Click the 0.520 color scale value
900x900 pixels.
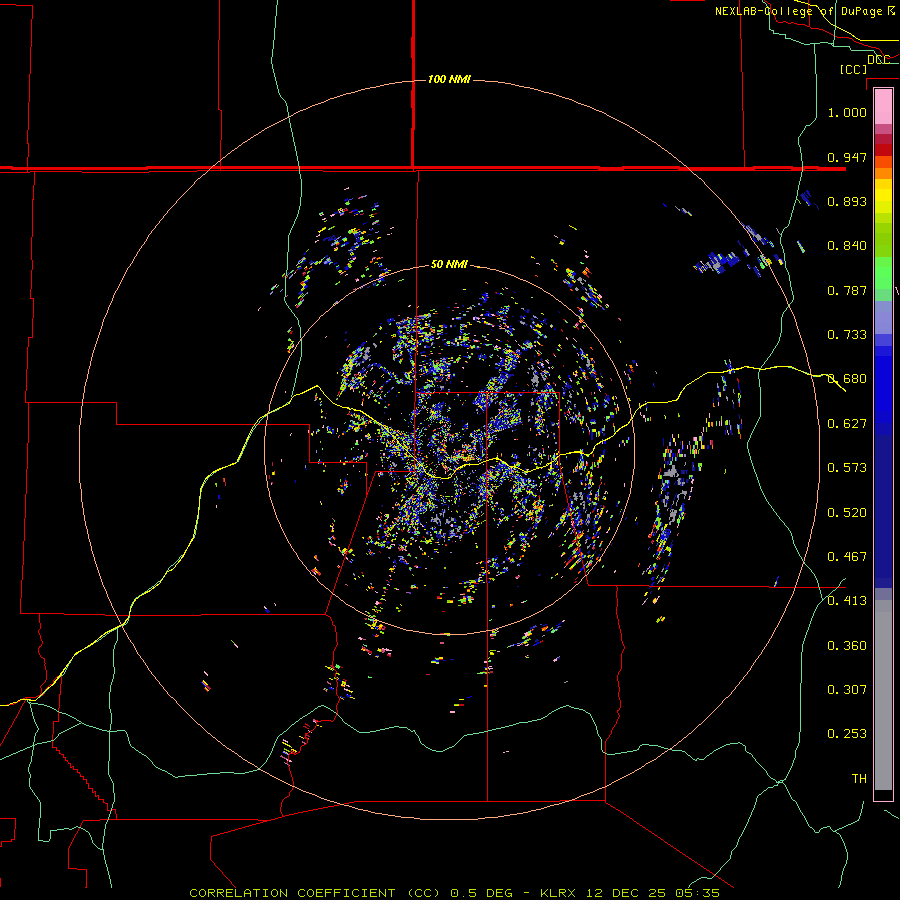pos(847,513)
